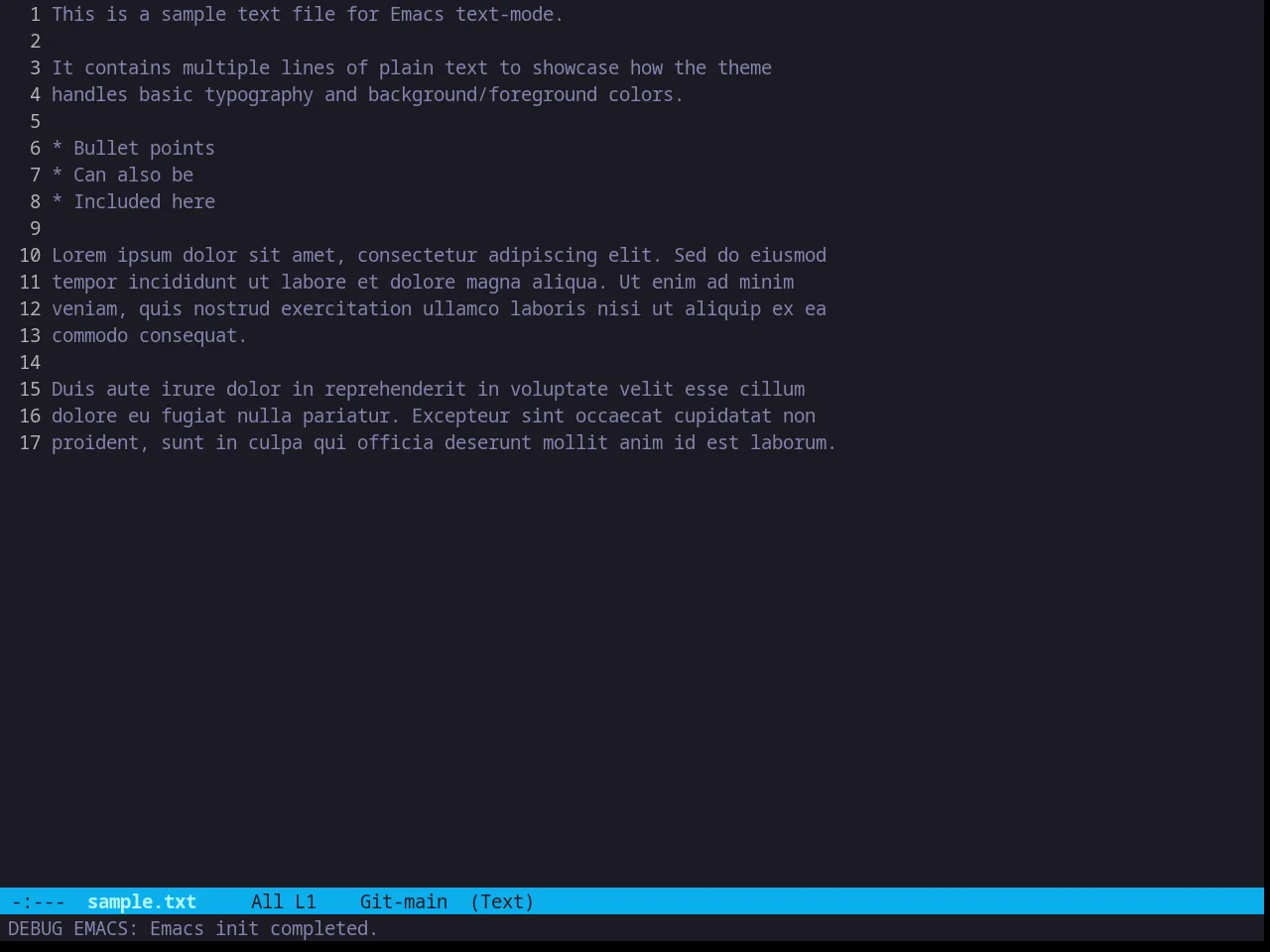
Task: Click the word 'theme' at end of line 3
Action: coord(744,67)
